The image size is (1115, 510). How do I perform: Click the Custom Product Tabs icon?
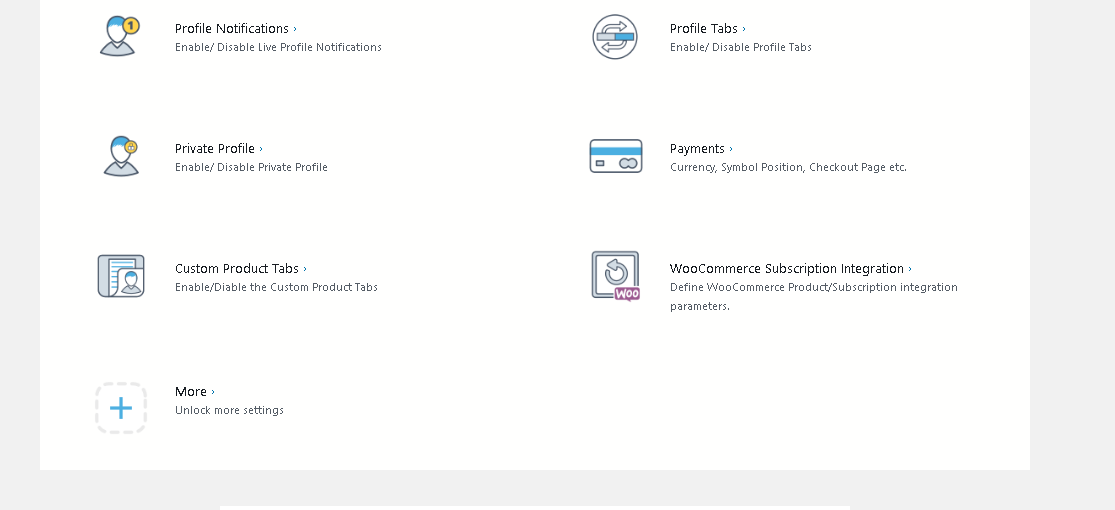click(121, 276)
